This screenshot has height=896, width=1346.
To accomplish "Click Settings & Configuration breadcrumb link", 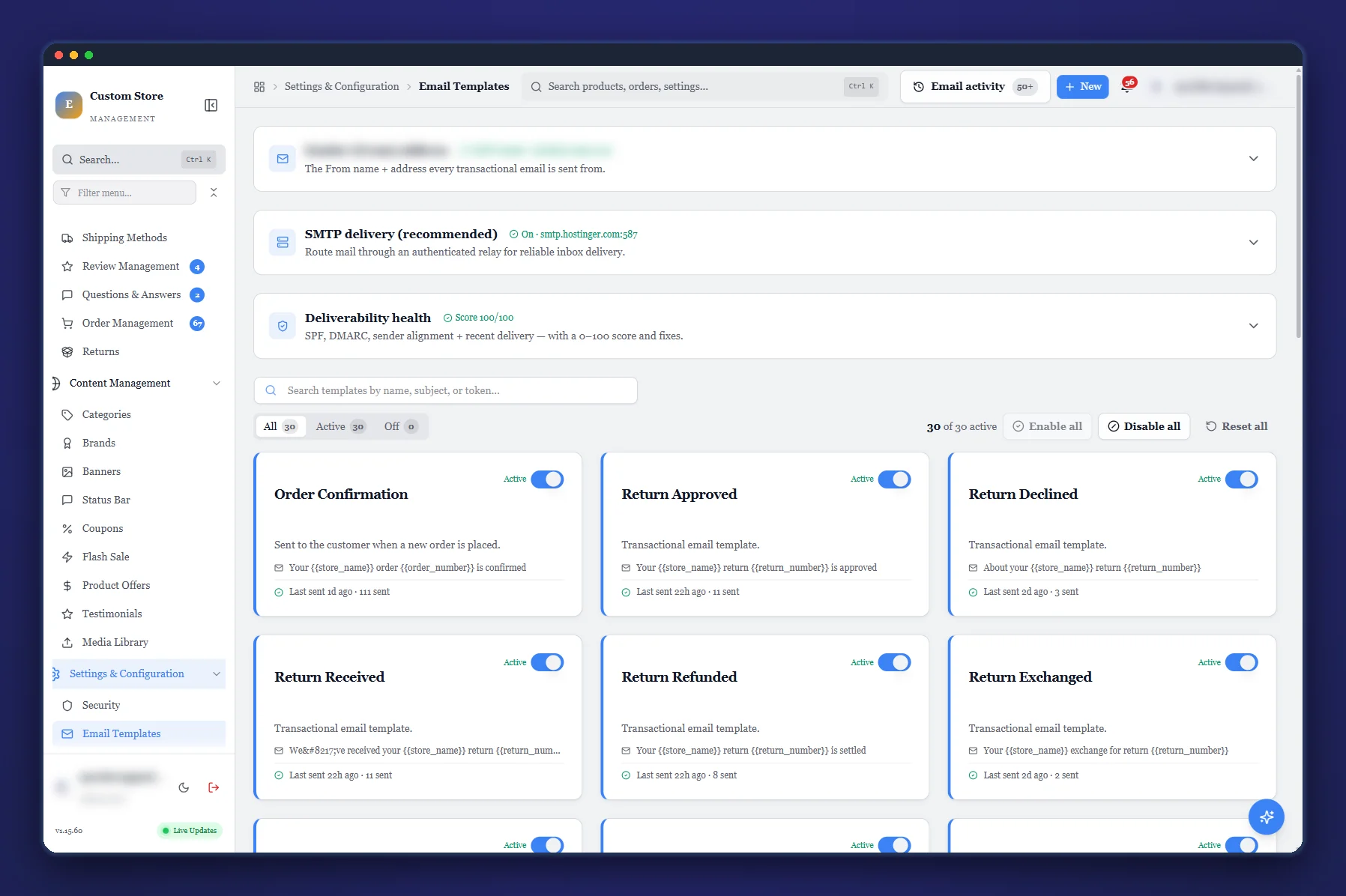I will tap(342, 87).
